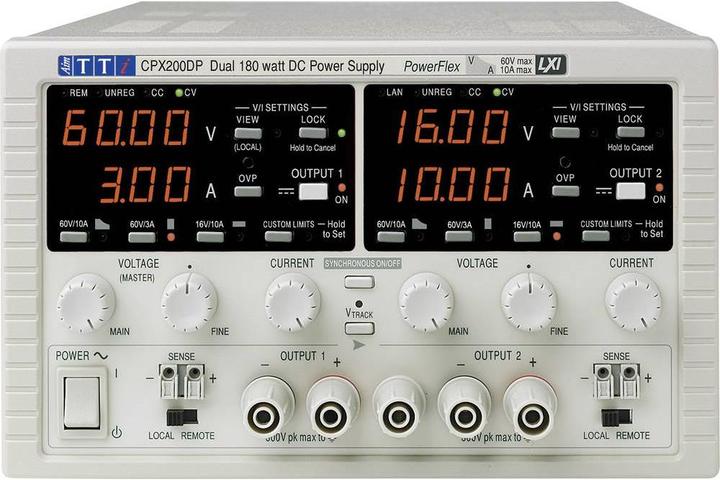Click the Output 1 CV green indicator
720x480 pixels.
tap(179, 93)
